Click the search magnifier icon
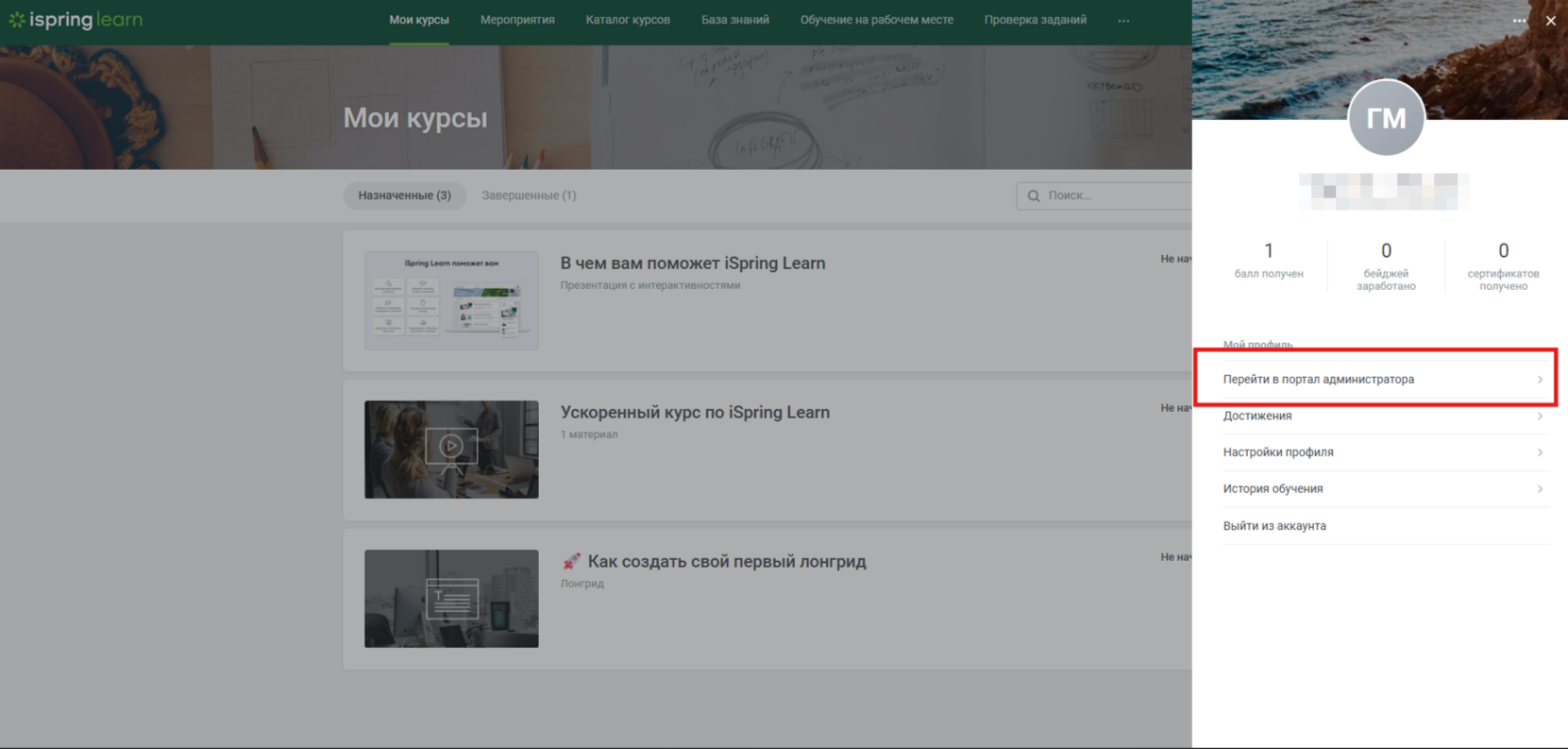This screenshot has height=749, width=1568. pos(1034,196)
